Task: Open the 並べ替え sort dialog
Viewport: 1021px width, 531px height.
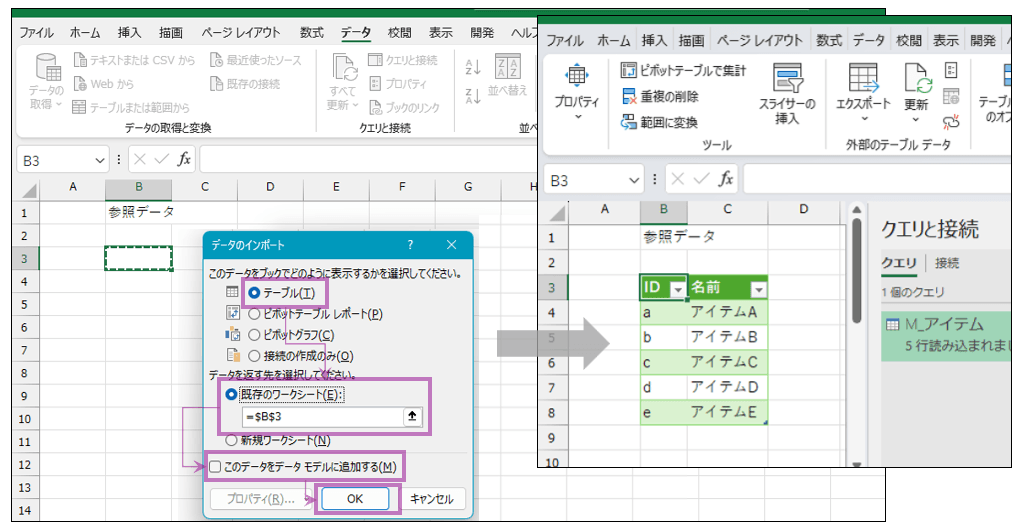Action: [508, 75]
